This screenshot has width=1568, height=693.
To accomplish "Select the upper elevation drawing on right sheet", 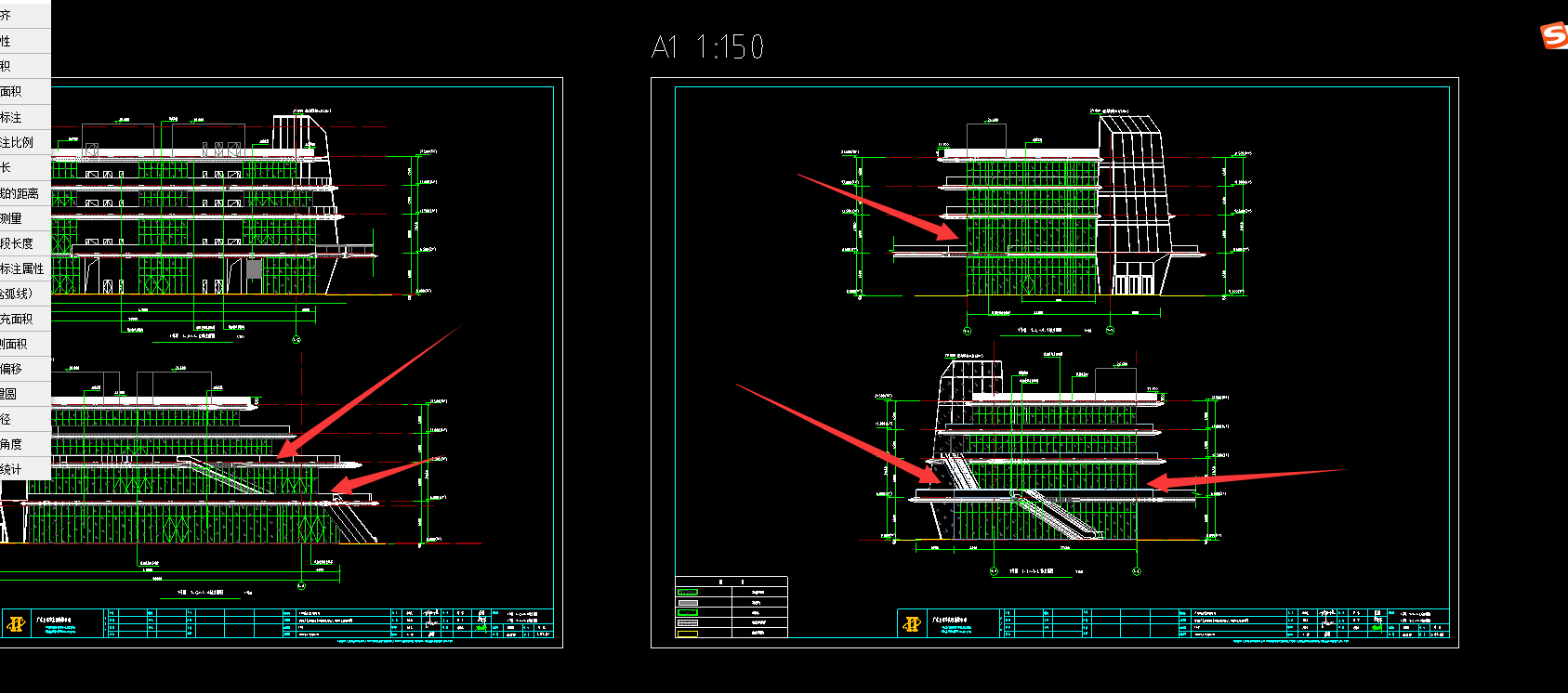I will (x=1047, y=223).
